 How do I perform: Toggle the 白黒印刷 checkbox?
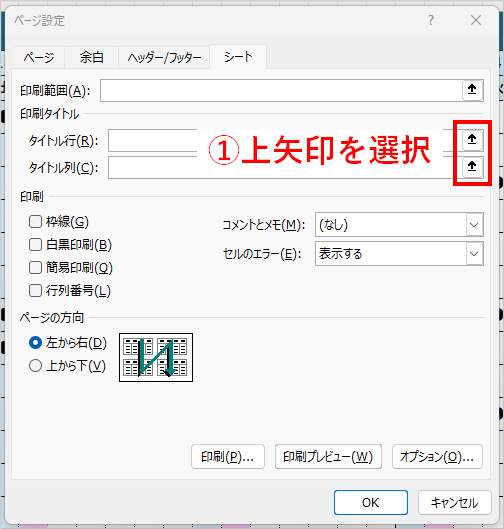pos(35,245)
